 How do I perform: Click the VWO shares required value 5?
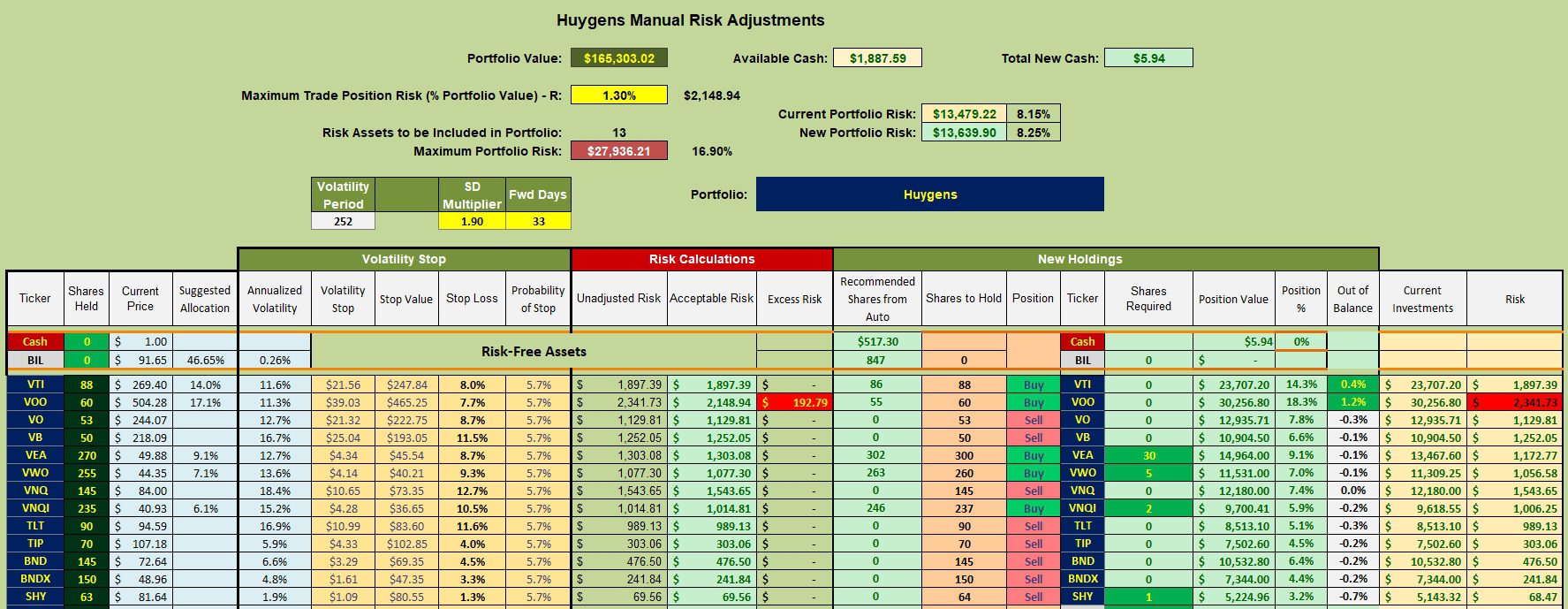[x=1148, y=473]
